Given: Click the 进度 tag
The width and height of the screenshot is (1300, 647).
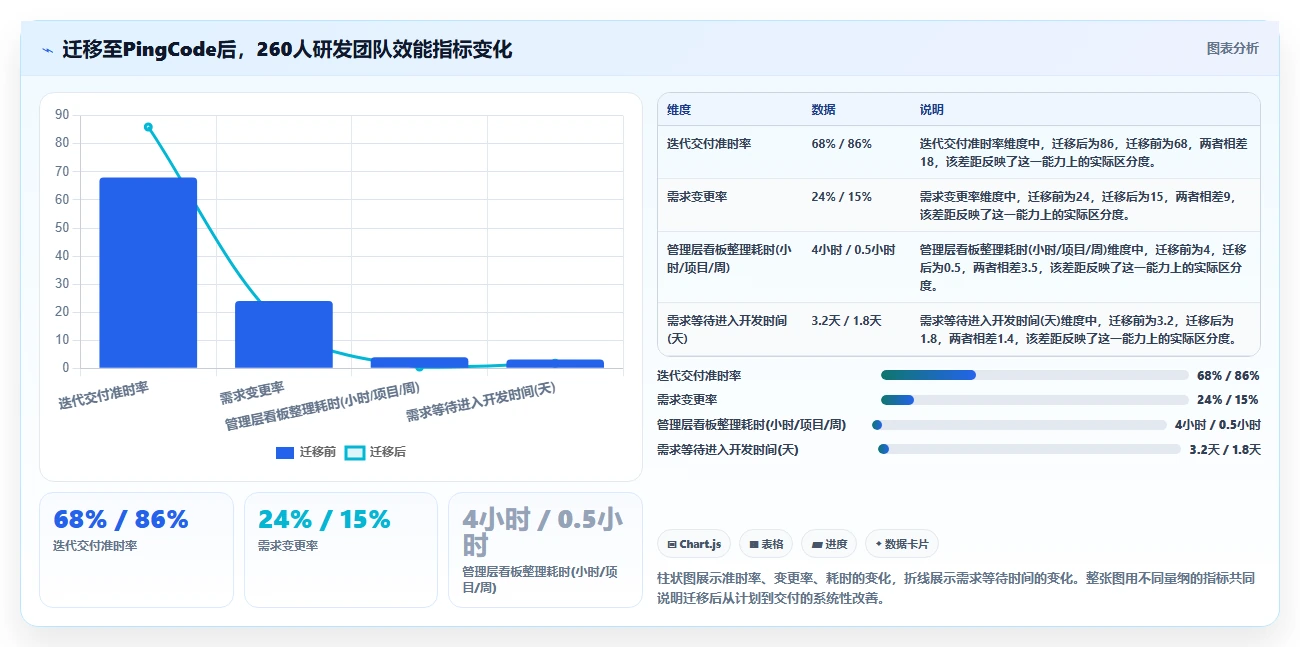Looking at the screenshot, I should click(x=829, y=544).
